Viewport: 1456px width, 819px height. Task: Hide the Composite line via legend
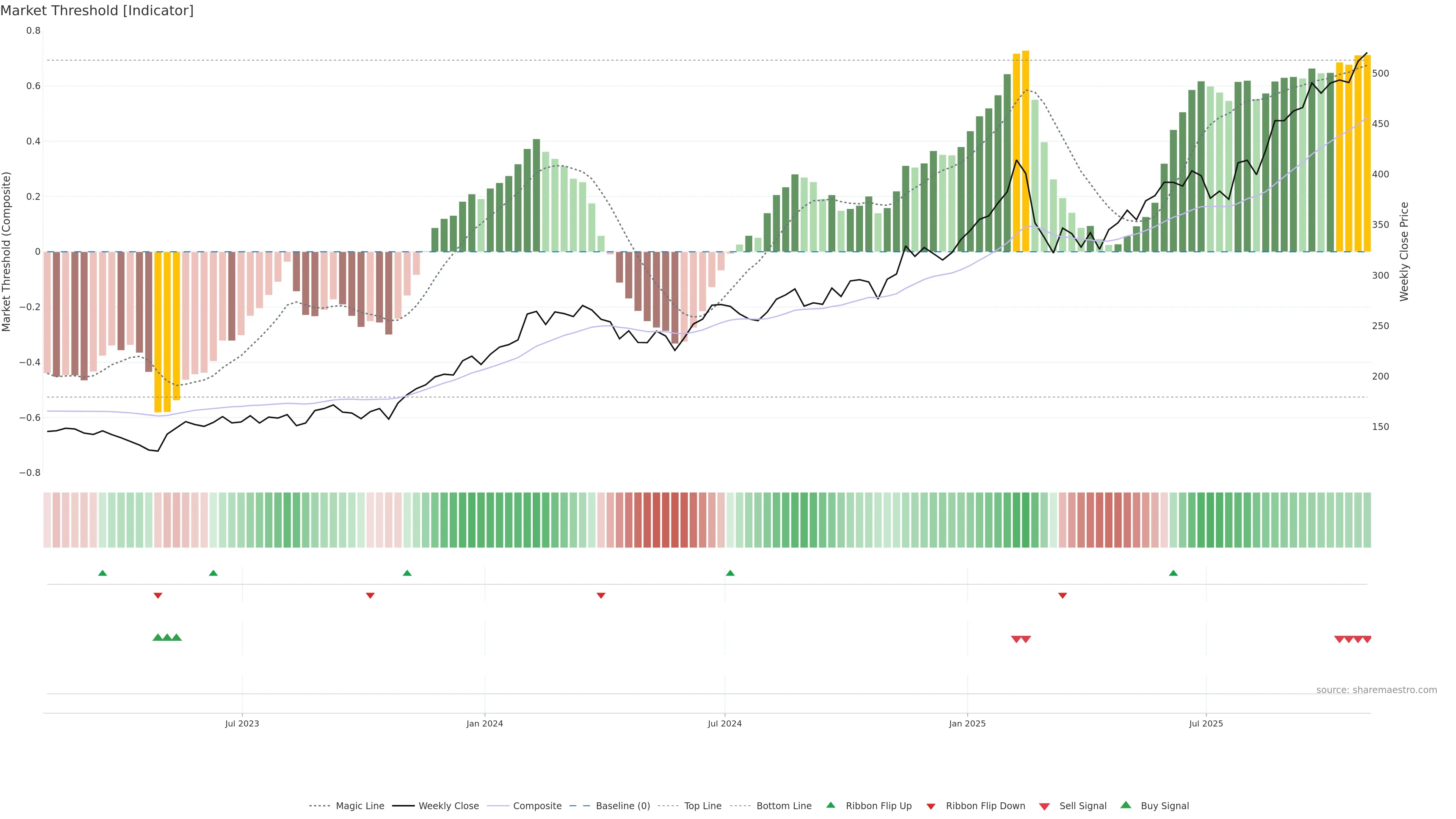coord(537,806)
